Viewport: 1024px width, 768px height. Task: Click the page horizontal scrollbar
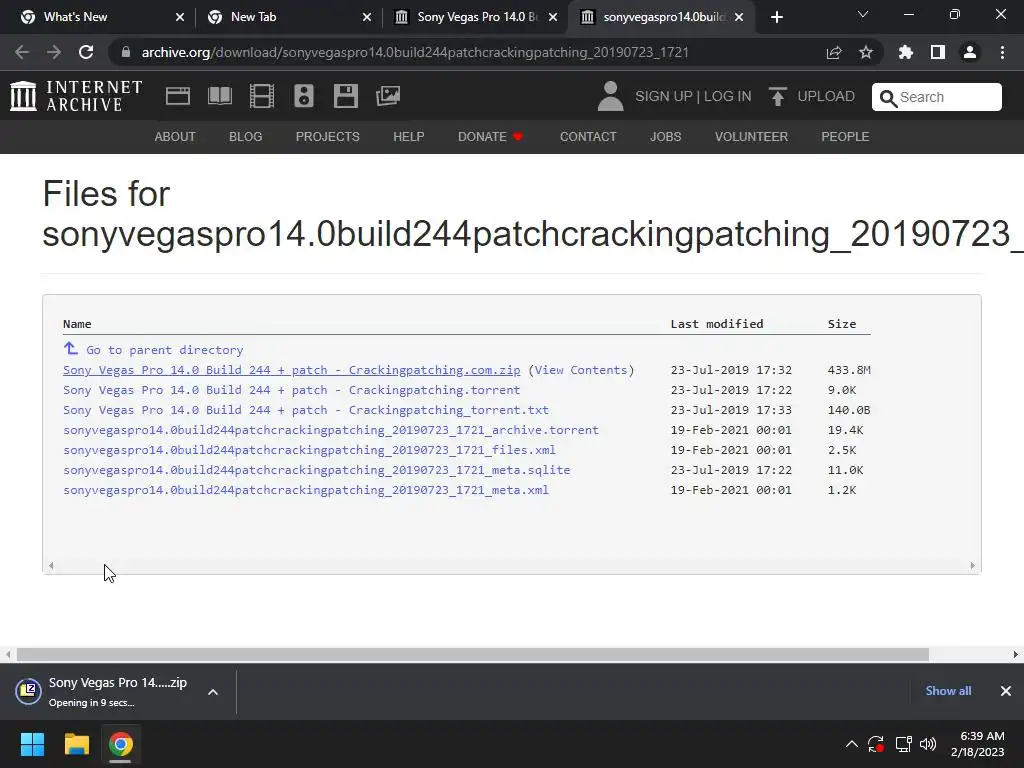click(472, 654)
